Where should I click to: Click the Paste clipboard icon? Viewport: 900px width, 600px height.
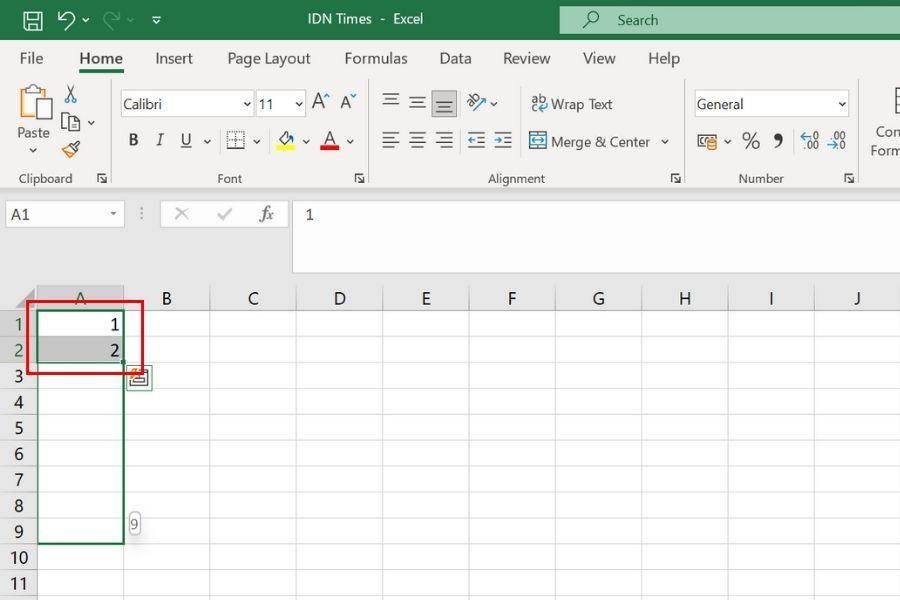tap(35, 102)
